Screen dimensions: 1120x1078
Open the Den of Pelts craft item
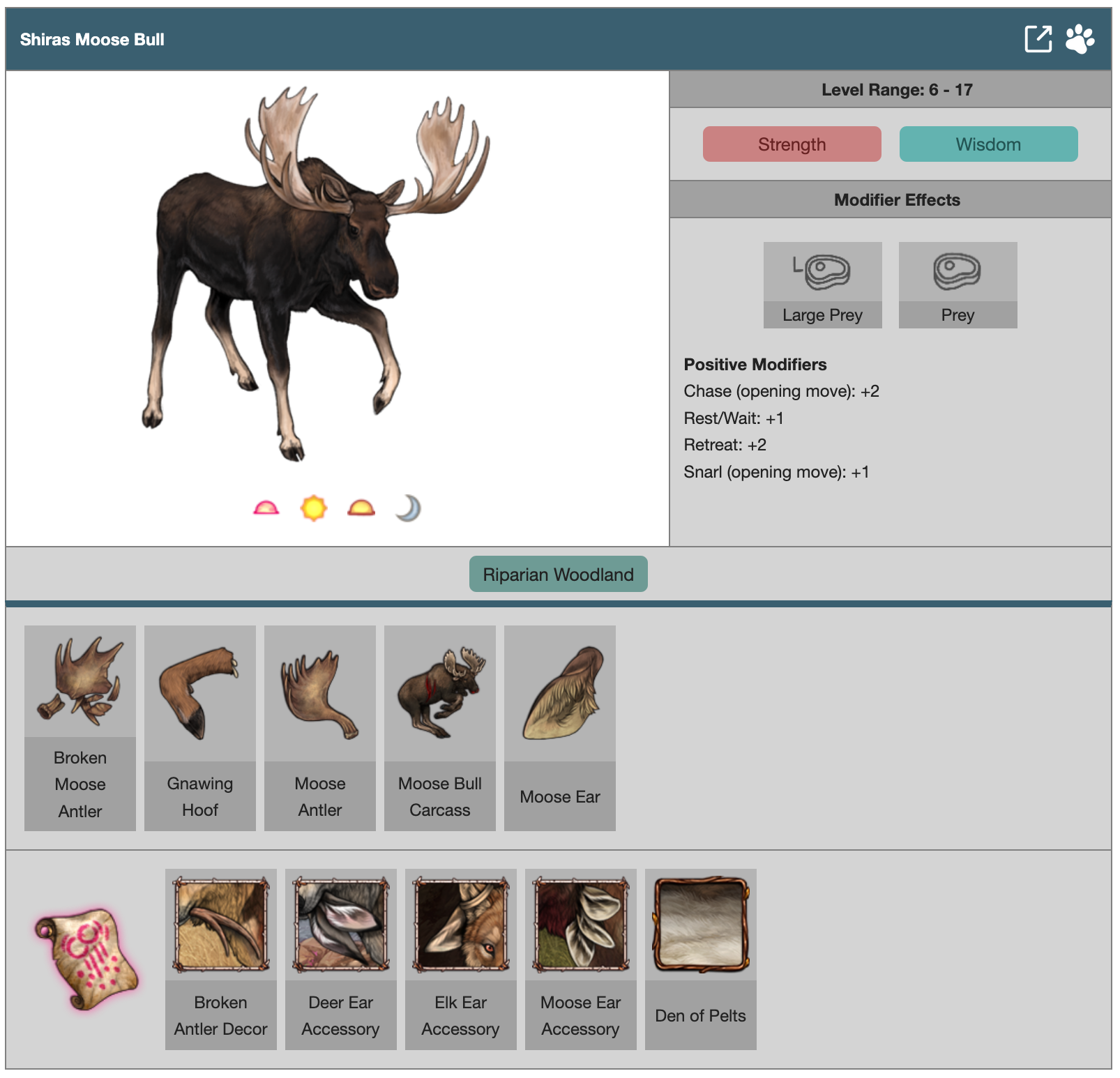(x=701, y=959)
